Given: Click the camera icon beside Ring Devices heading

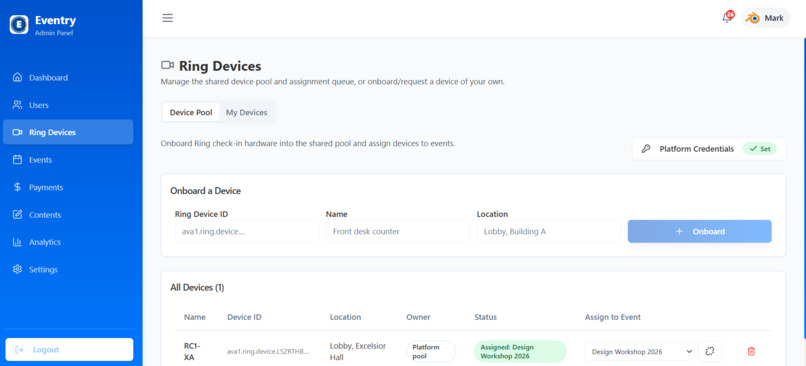Looking at the screenshot, I should [167, 65].
